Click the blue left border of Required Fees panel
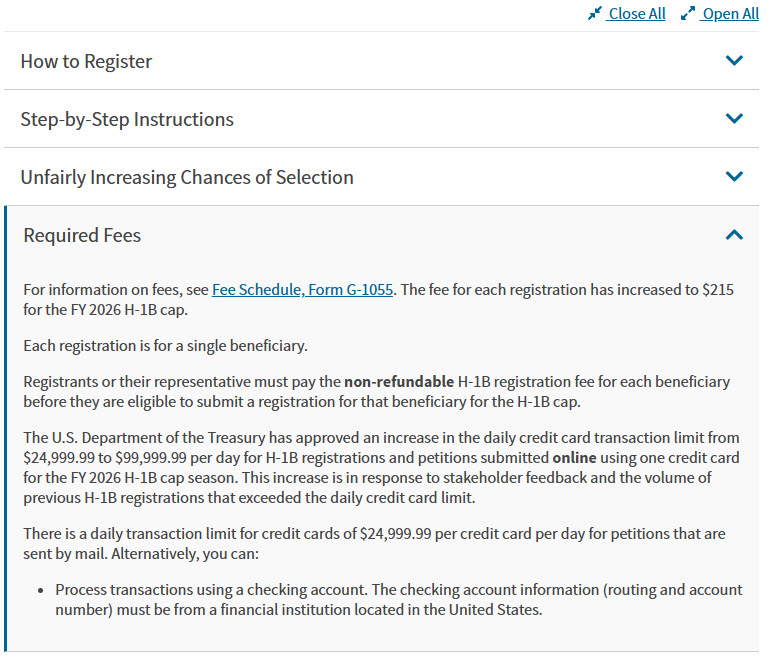Viewport: 772px width, 662px height. tap(5, 429)
